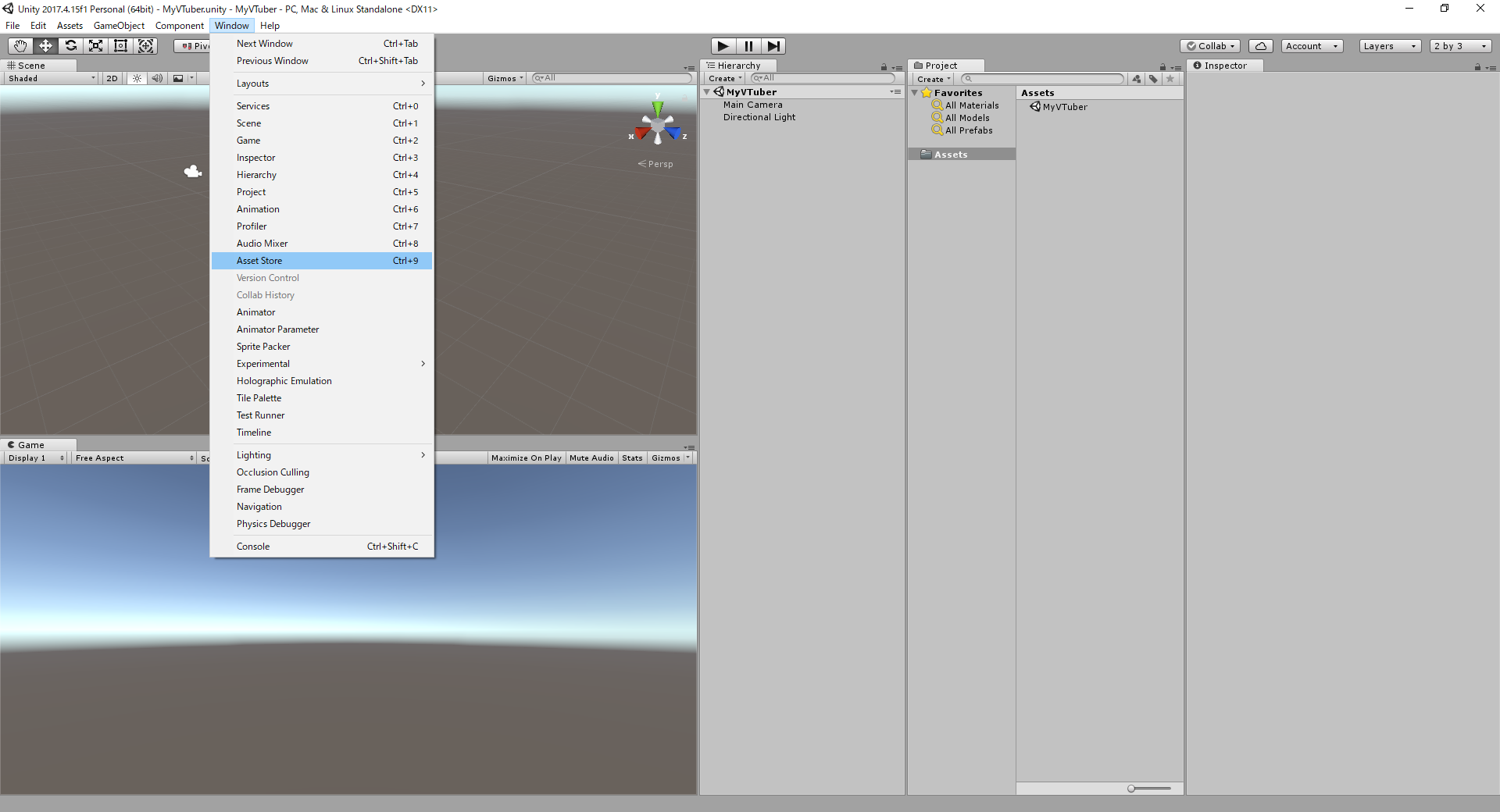Toggle 2D mode in the Scene view
The height and width of the screenshot is (812, 1500).
click(x=112, y=78)
